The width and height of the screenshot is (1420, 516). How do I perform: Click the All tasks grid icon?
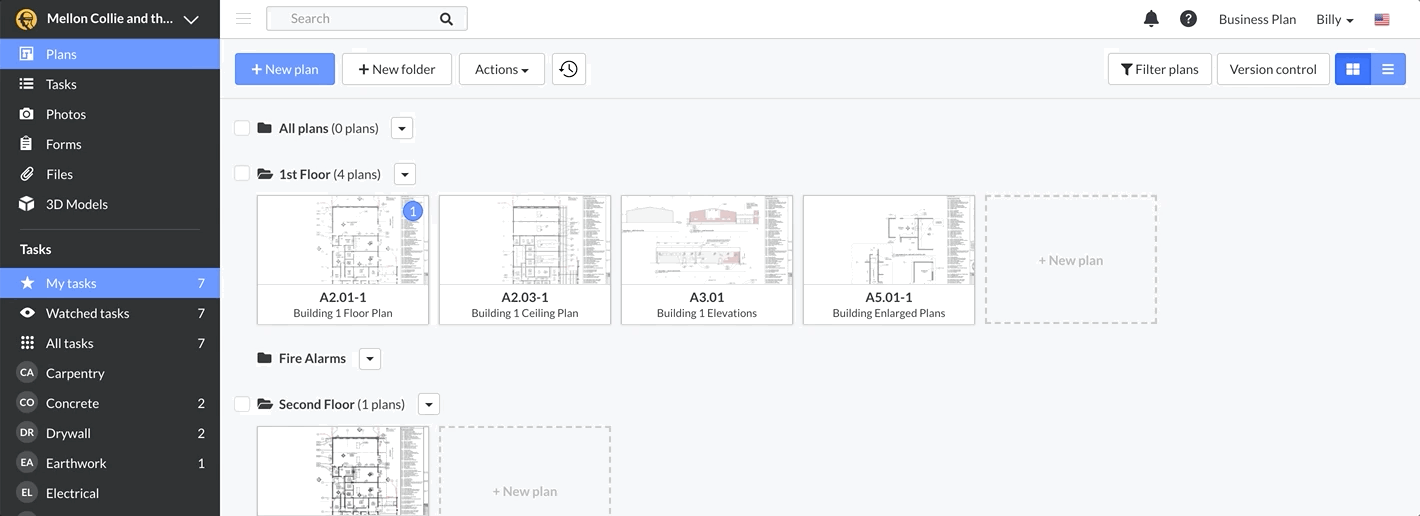27,343
